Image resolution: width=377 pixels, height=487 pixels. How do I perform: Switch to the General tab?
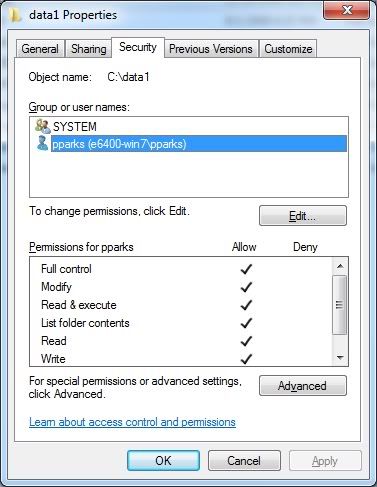tap(40, 49)
